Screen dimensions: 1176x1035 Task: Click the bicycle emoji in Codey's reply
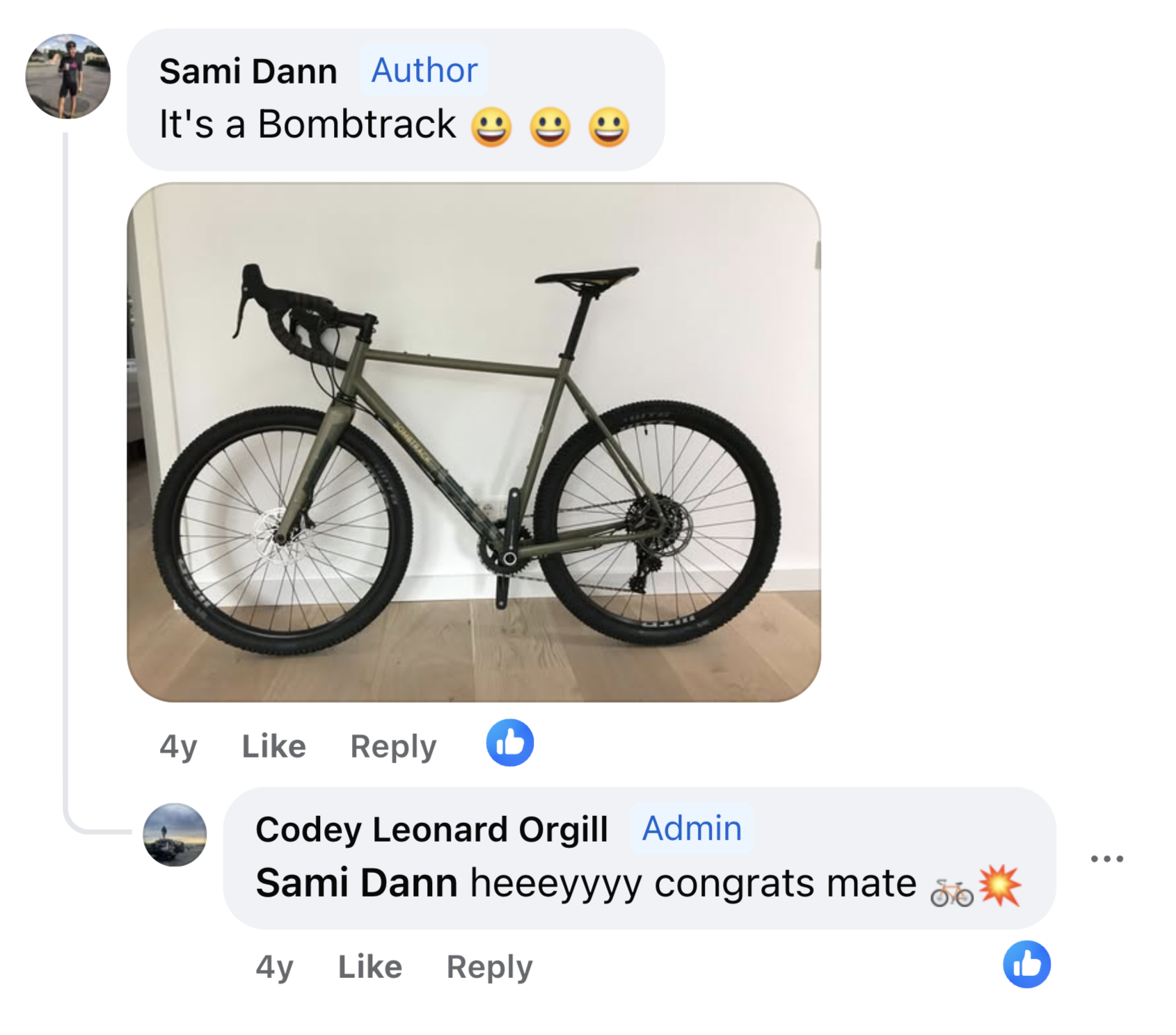(x=951, y=892)
